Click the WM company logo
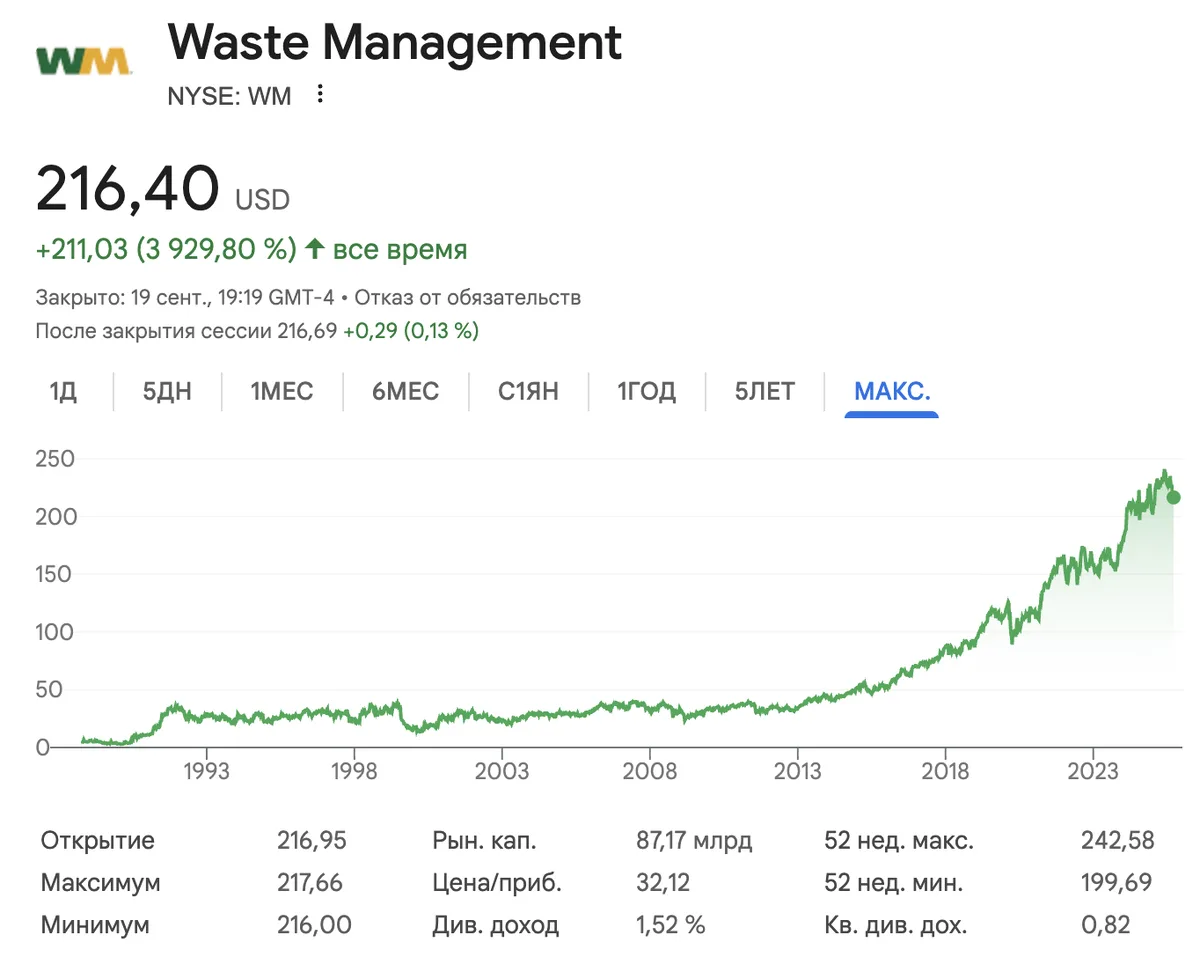Screen dimensions: 1200x972 click(83, 61)
